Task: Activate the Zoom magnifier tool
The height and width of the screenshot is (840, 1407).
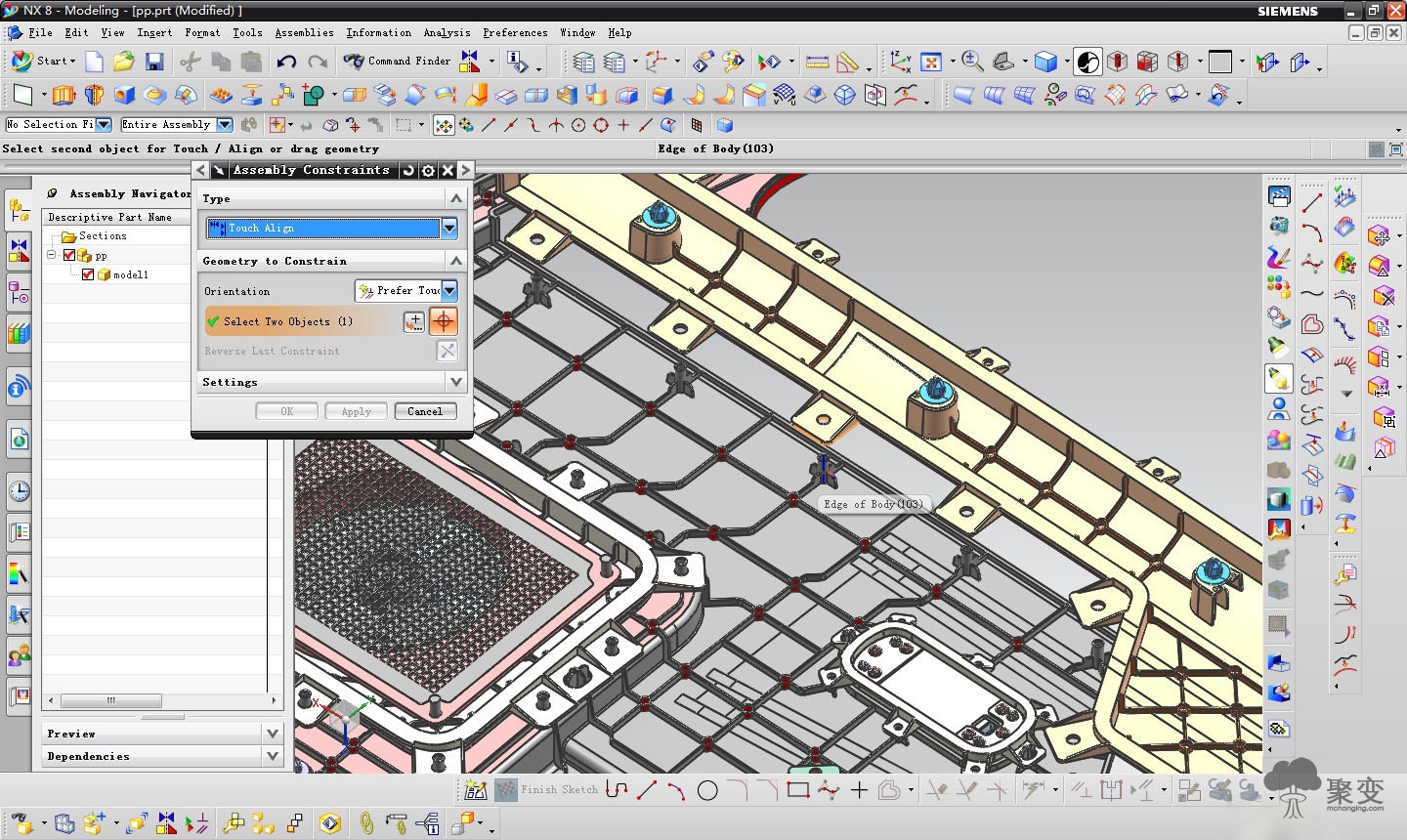Action: 972,62
